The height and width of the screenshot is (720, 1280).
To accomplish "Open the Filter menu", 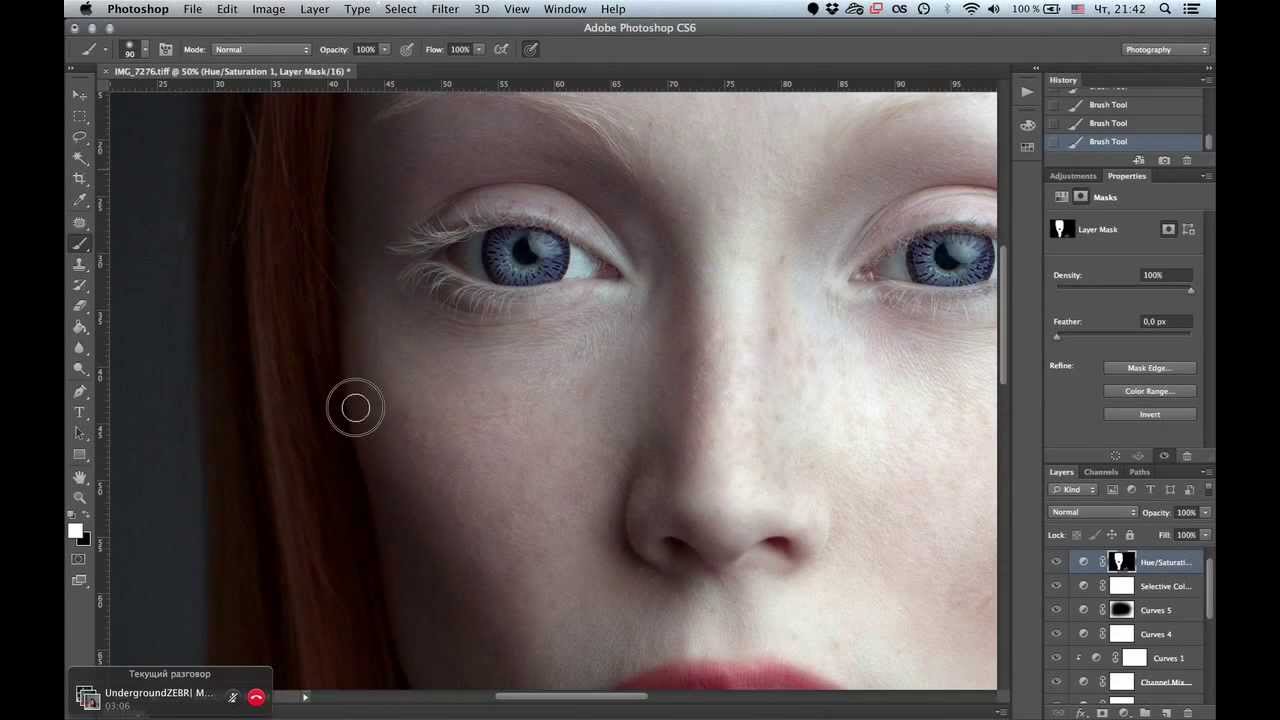I will (x=445, y=9).
